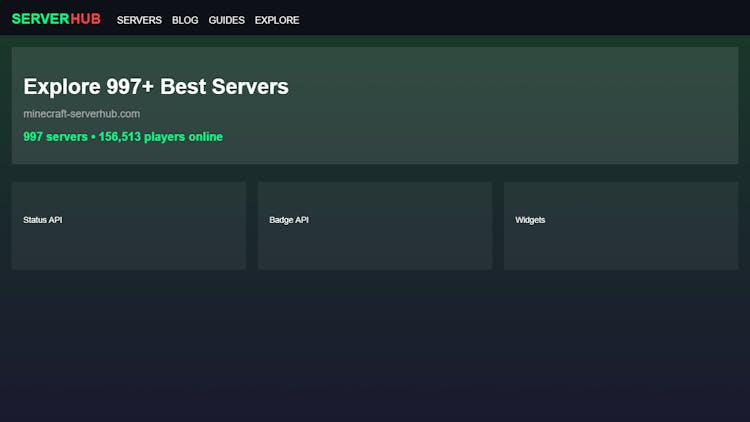Open the Badge API card
This screenshot has height=422, width=750.
(x=375, y=240)
